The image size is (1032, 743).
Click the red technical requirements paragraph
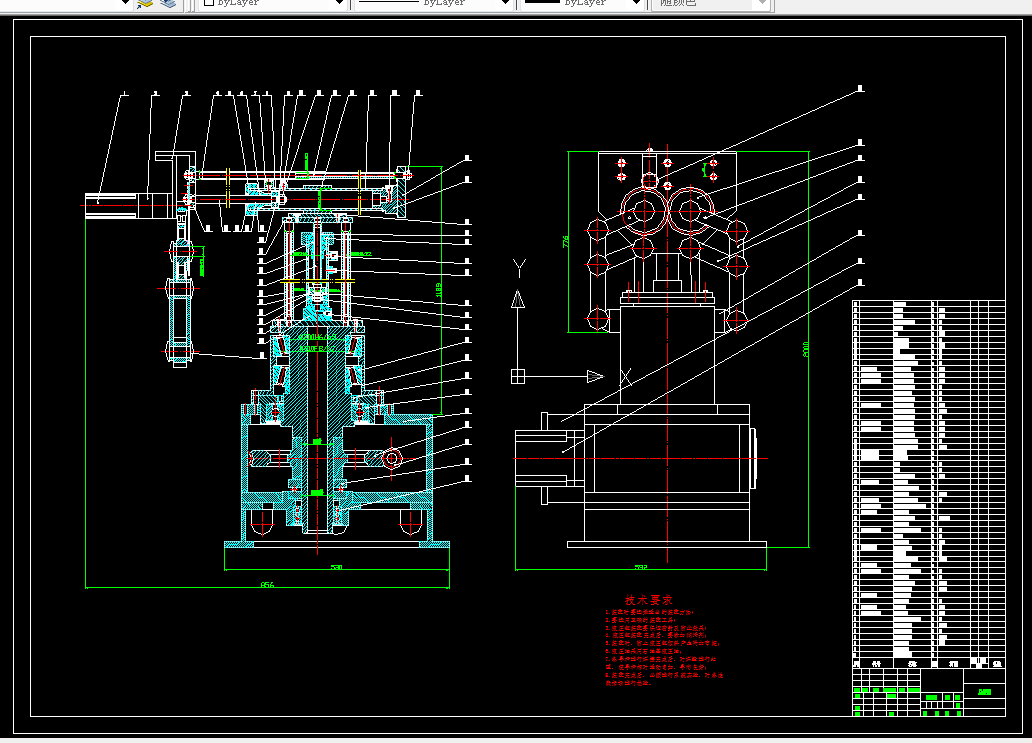(663, 648)
